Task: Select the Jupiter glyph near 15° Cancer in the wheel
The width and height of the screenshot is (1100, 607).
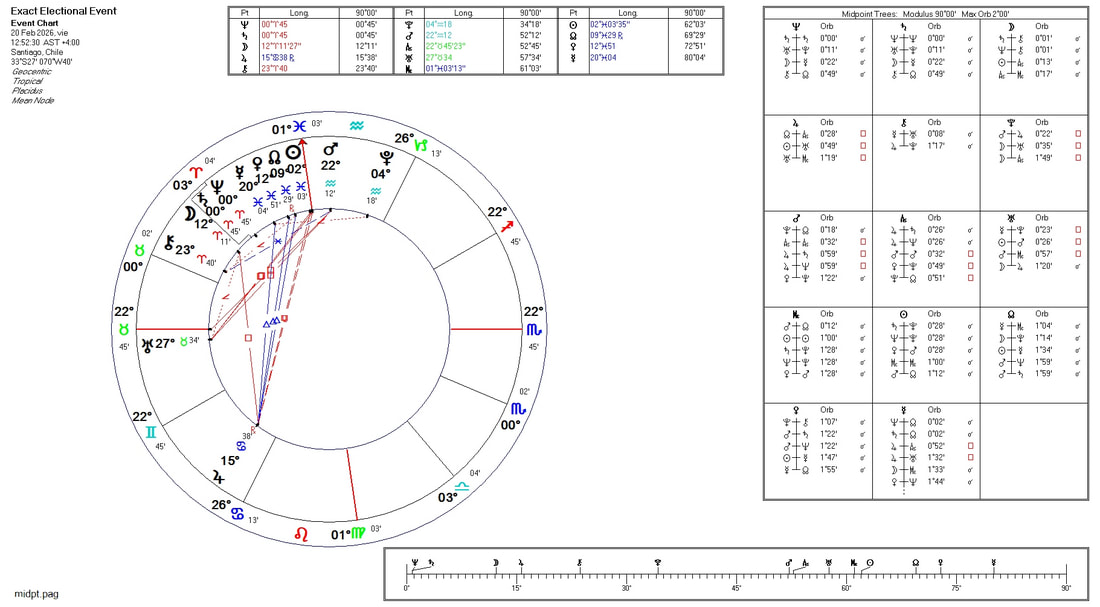Action: coord(218,477)
